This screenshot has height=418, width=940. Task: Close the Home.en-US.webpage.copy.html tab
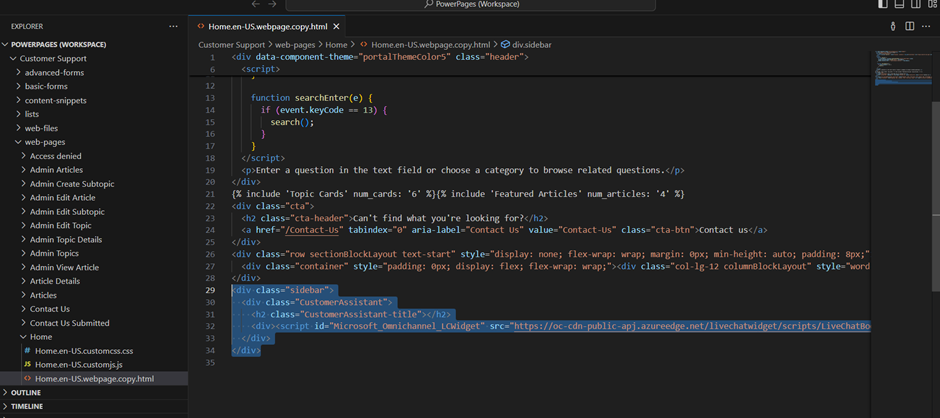click(x=336, y=26)
